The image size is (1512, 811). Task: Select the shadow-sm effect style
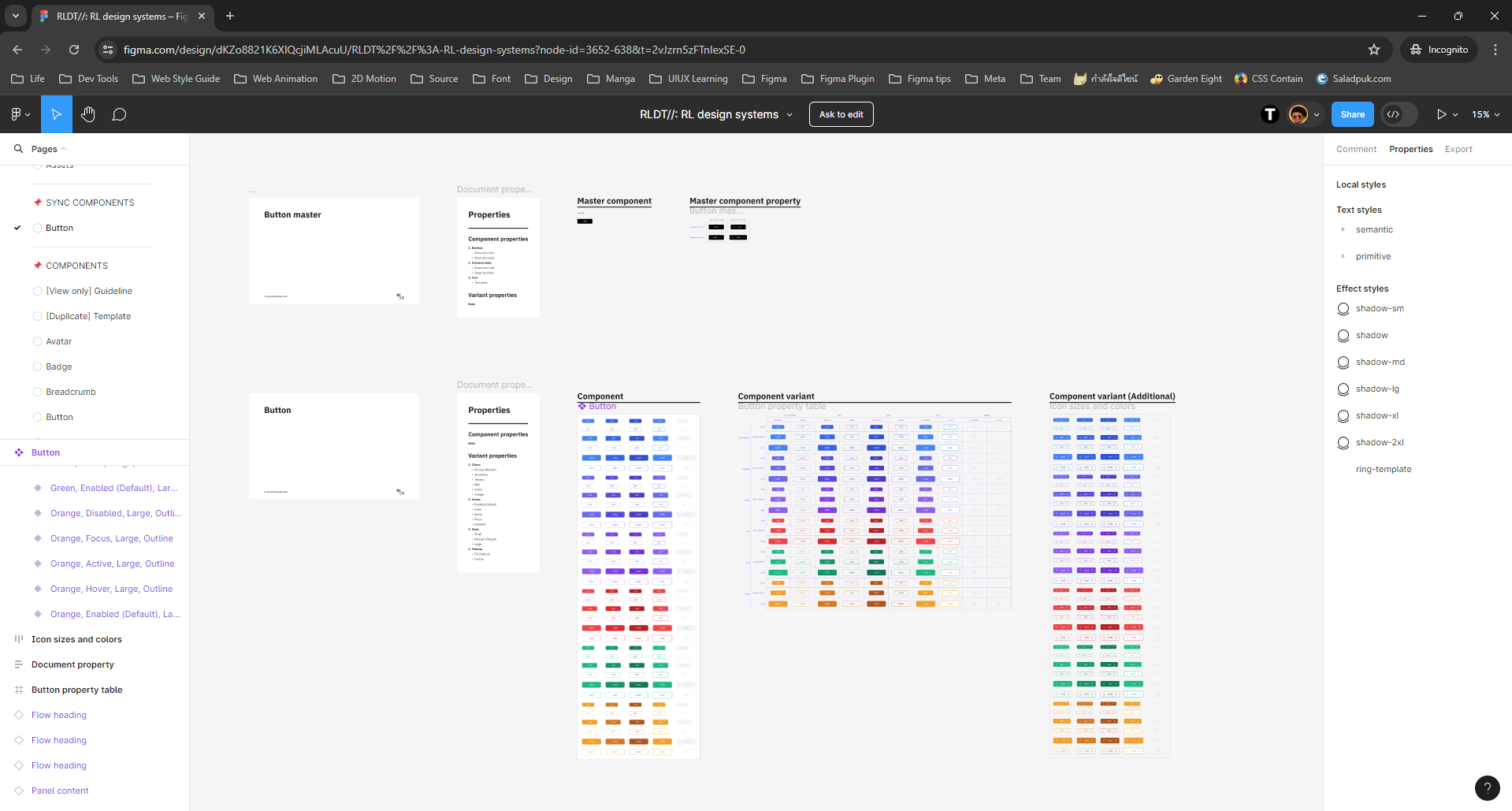tap(1380, 308)
